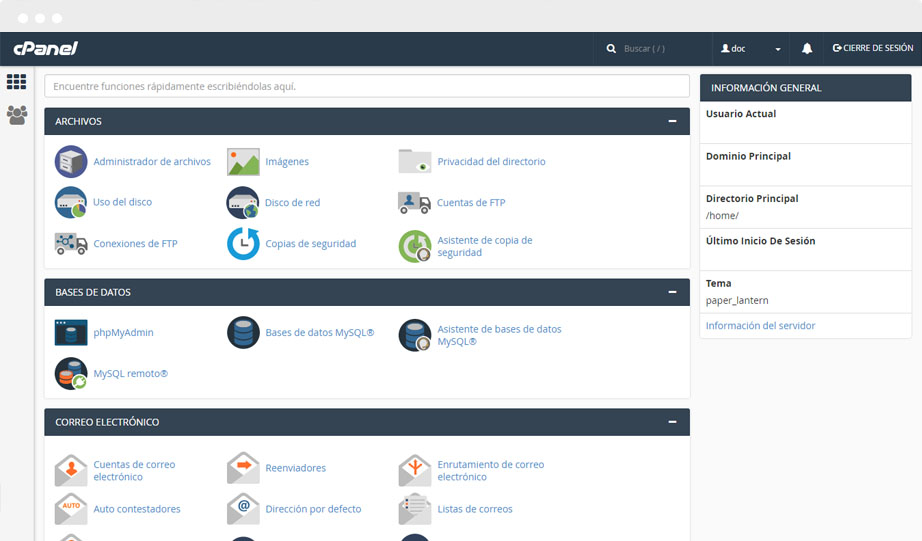Image resolution: width=922 pixels, height=541 pixels.
Task: Click the Uso del disco link
Action: pos(122,202)
